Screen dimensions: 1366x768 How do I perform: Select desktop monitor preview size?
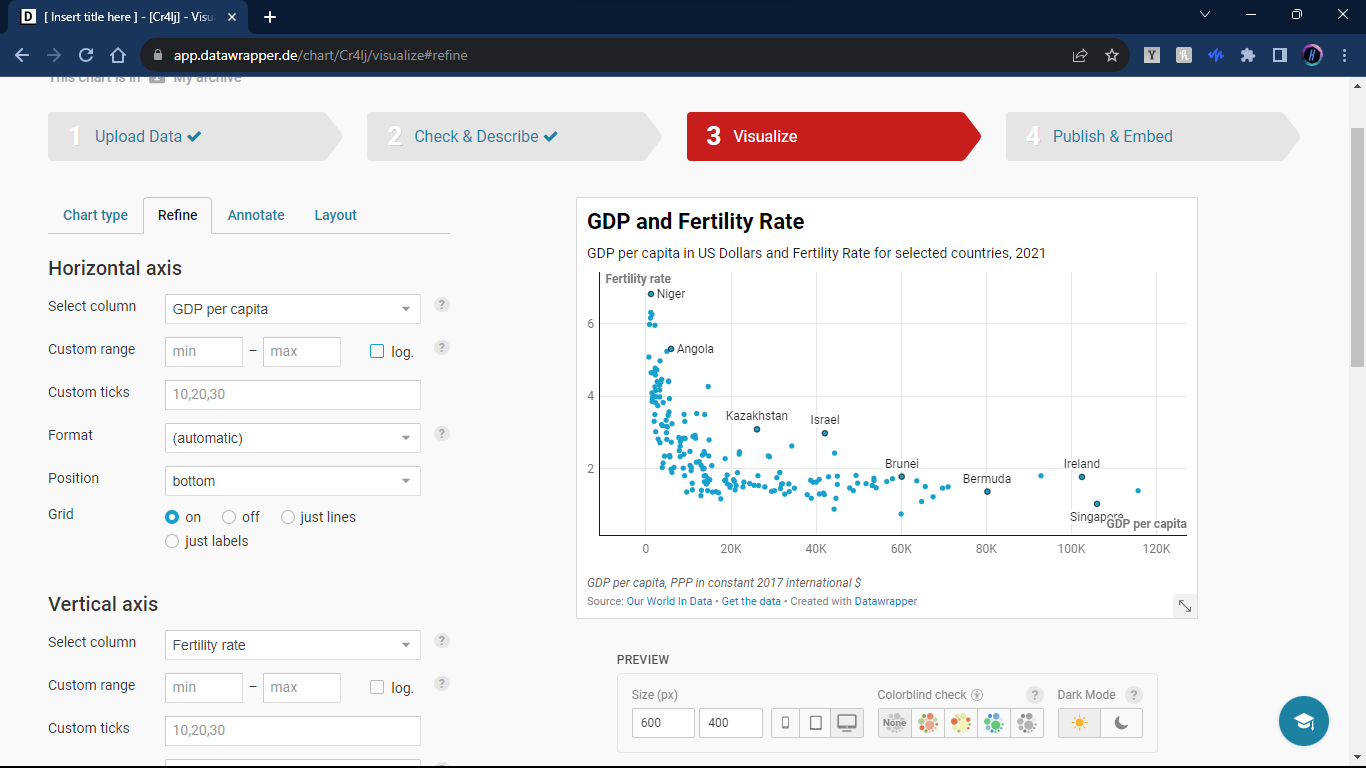click(x=847, y=723)
